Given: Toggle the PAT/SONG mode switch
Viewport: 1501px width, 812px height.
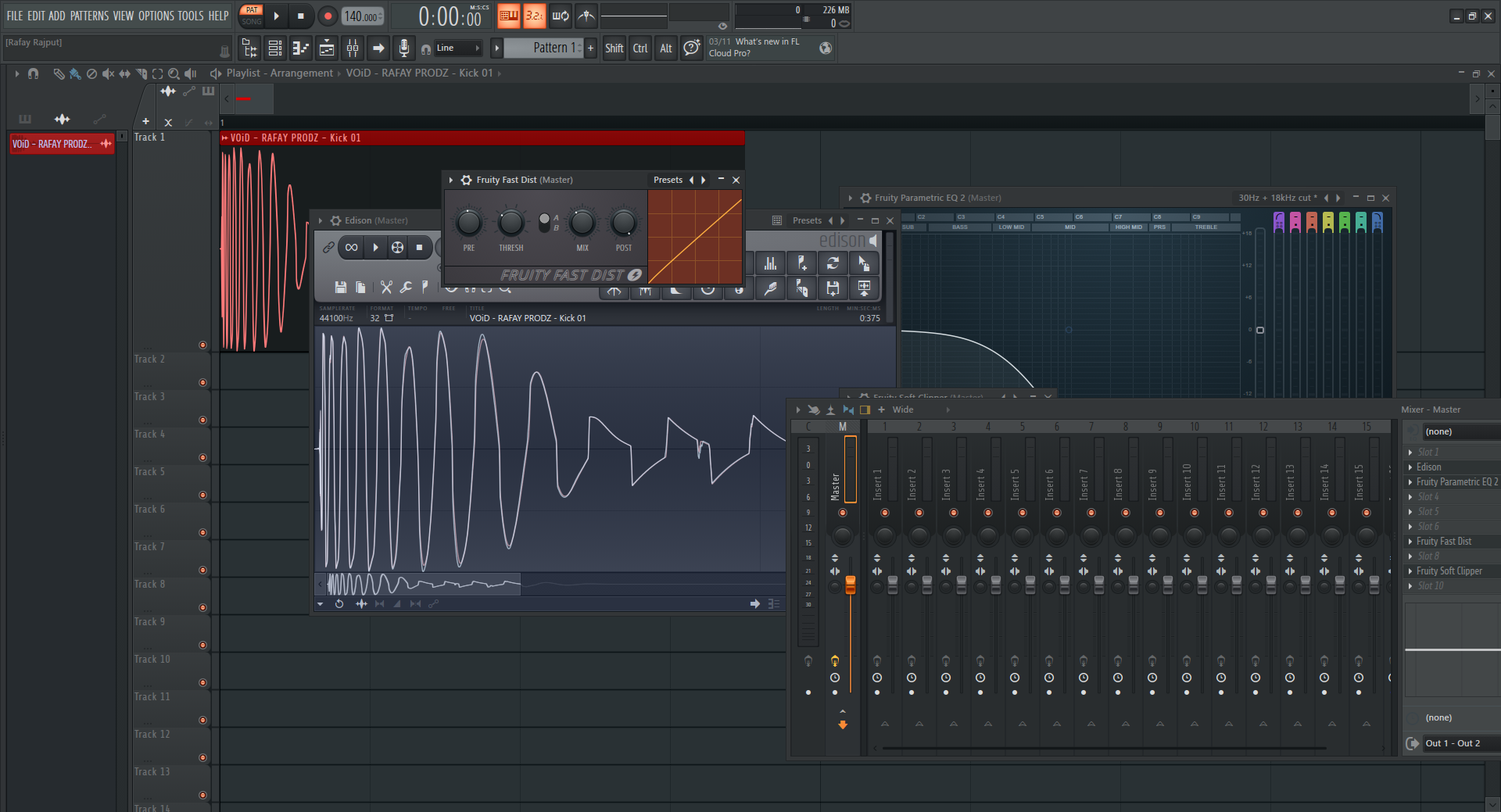Looking at the screenshot, I should click(x=251, y=16).
